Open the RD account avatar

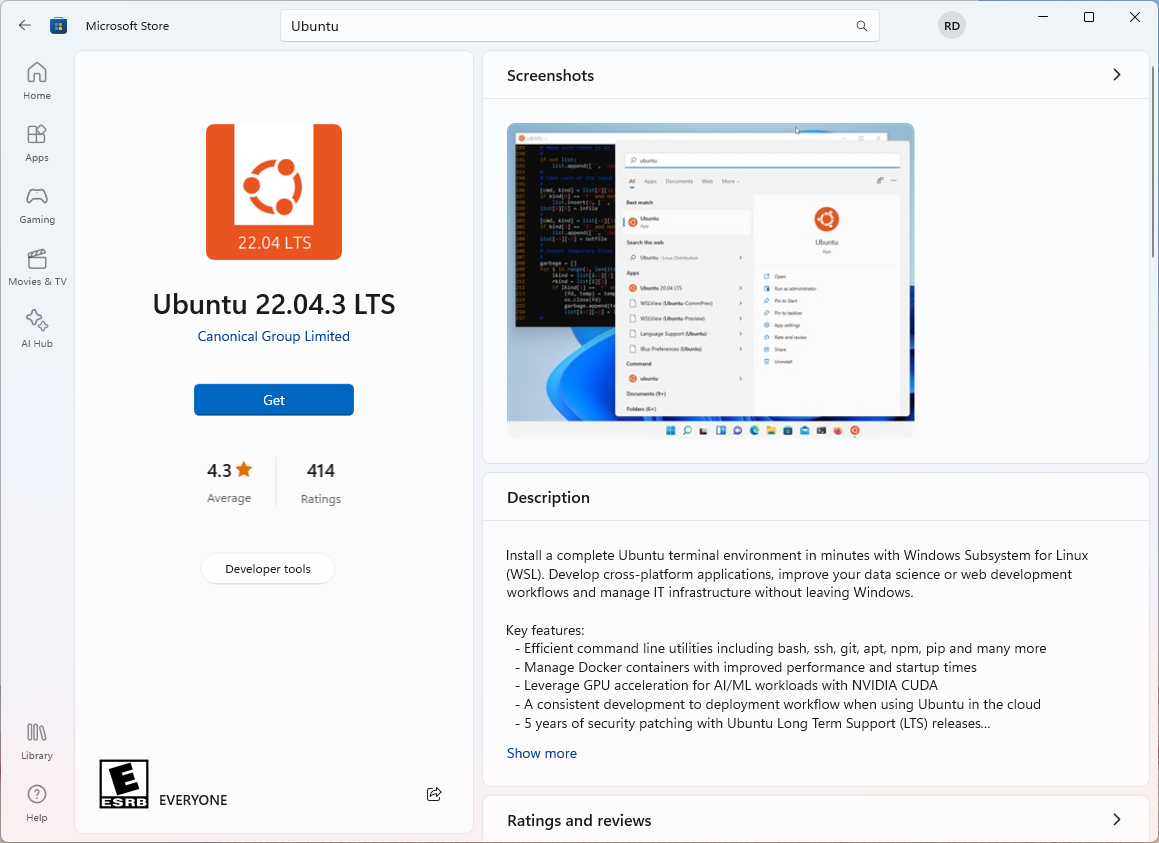pyautogui.click(x=951, y=25)
